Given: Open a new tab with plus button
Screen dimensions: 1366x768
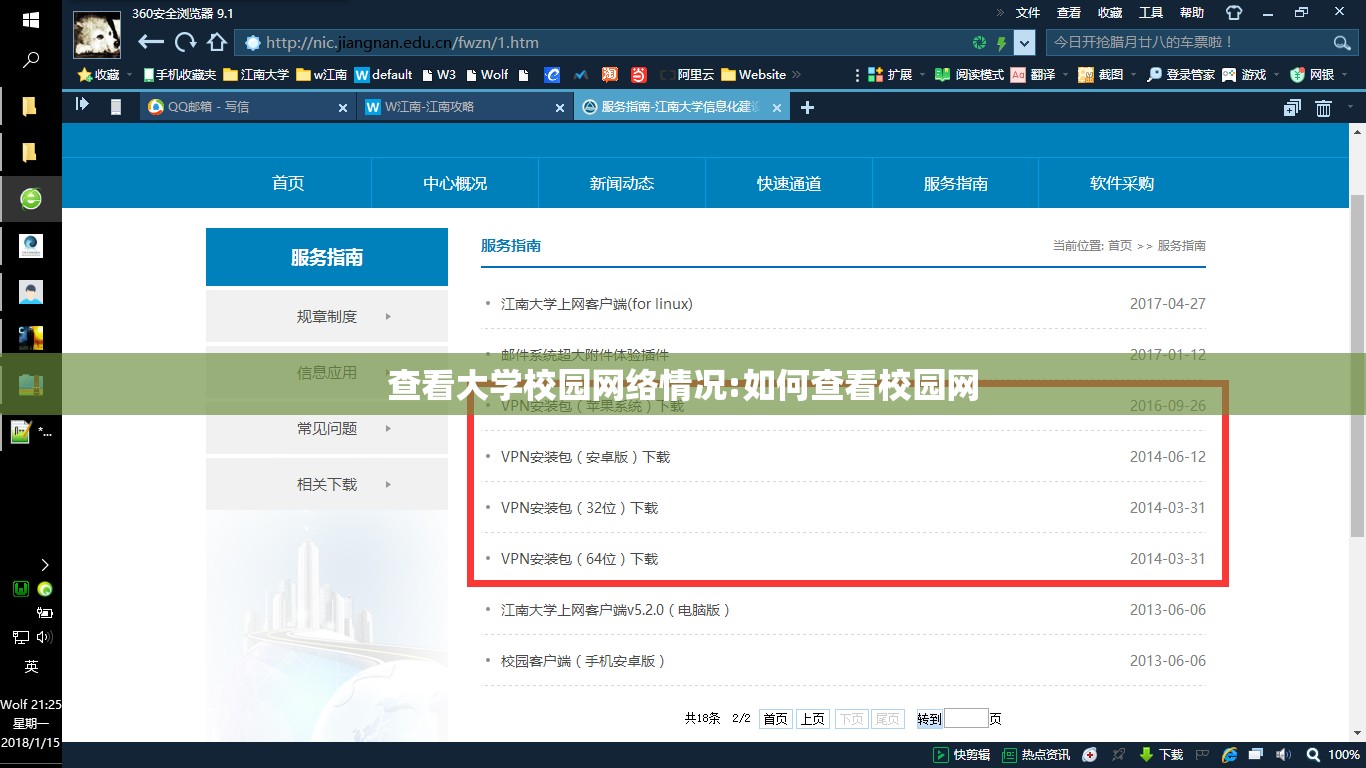Looking at the screenshot, I should [808, 107].
